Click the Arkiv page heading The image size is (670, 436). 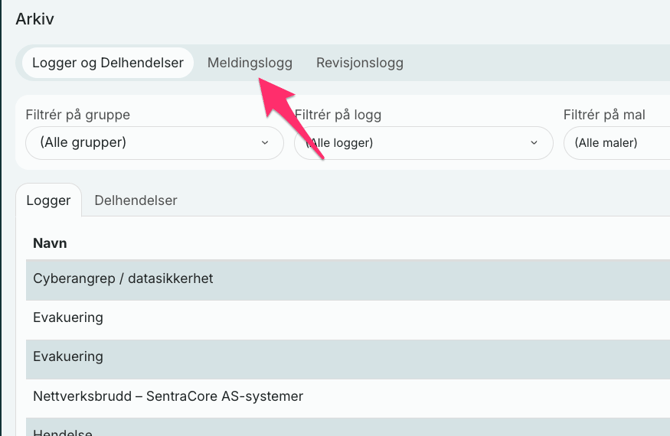tap(35, 19)
